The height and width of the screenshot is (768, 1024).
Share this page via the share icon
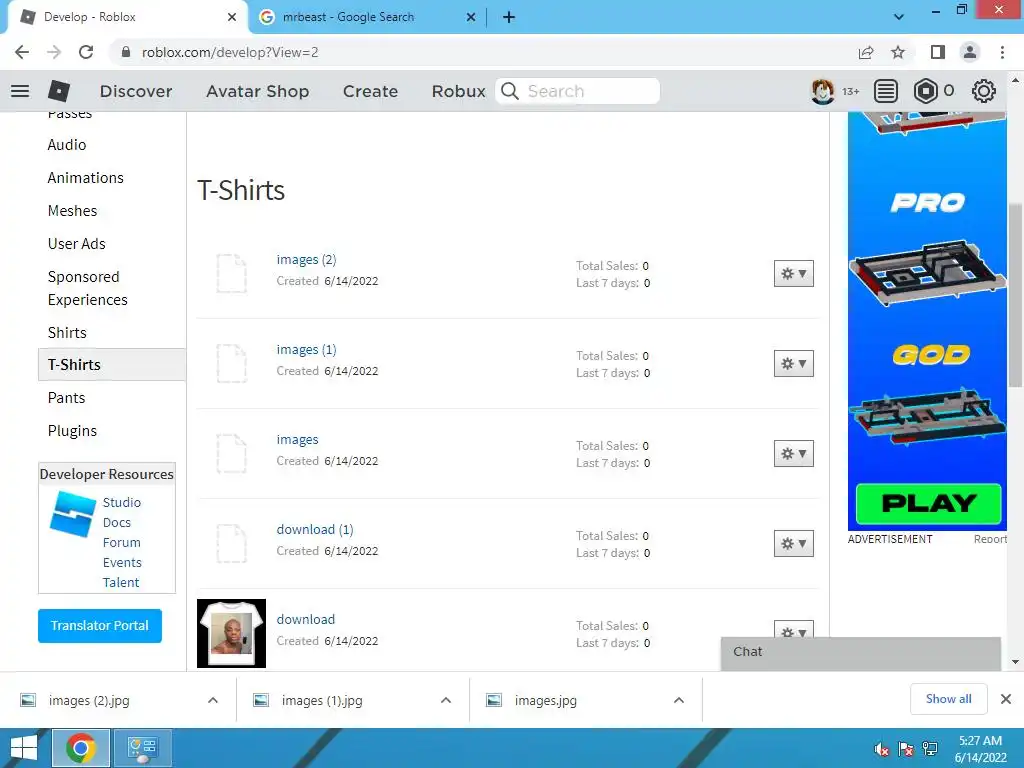tap(866, 52)
